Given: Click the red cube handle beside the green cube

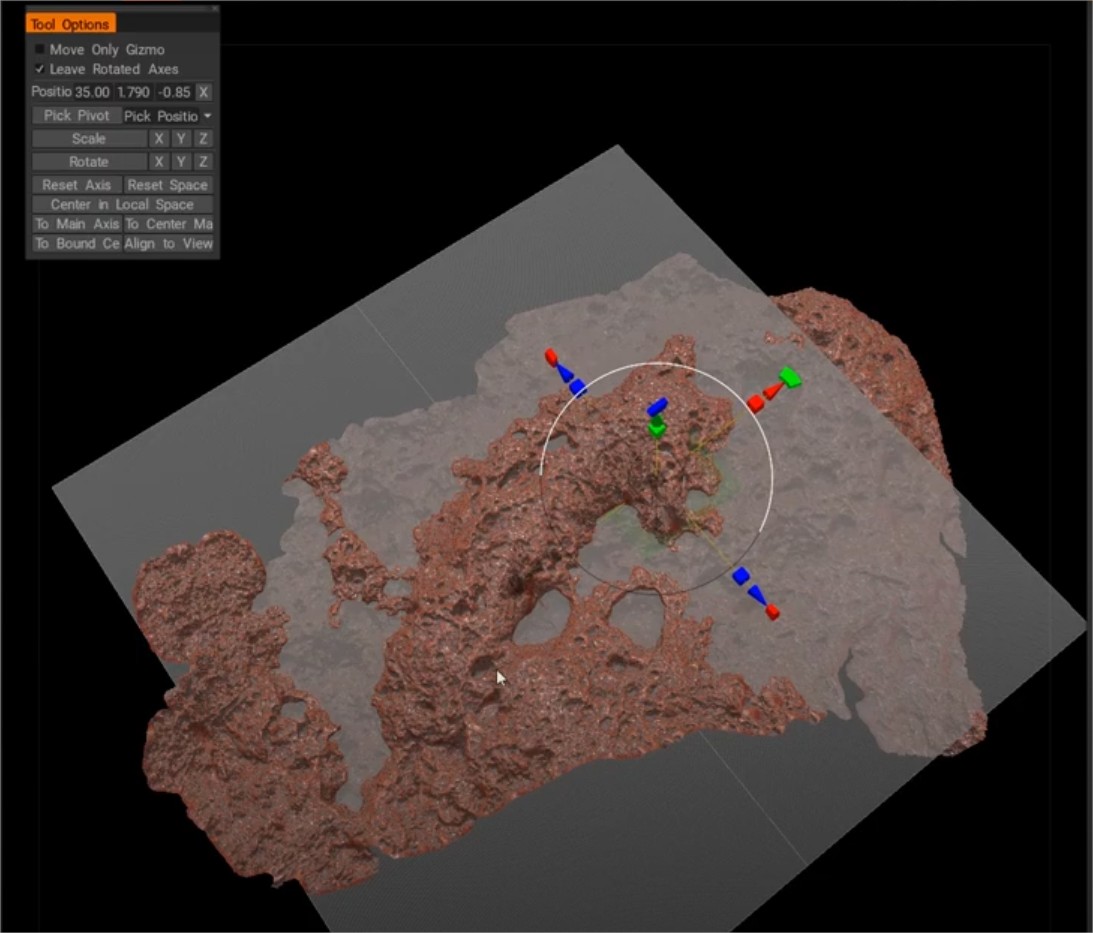Looking at the screenshot, I should click(x=756, y=403).
